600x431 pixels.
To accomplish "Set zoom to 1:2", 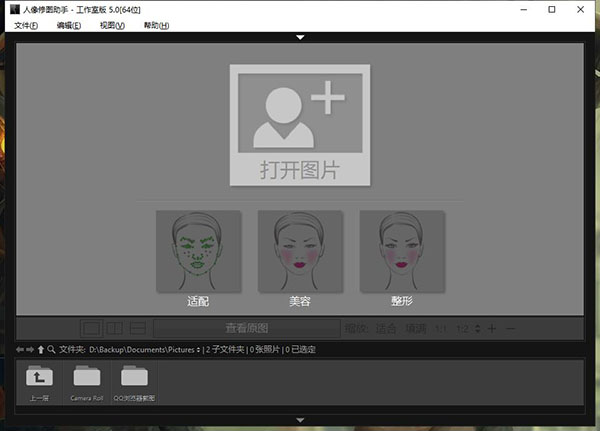I will coord(462,329).
